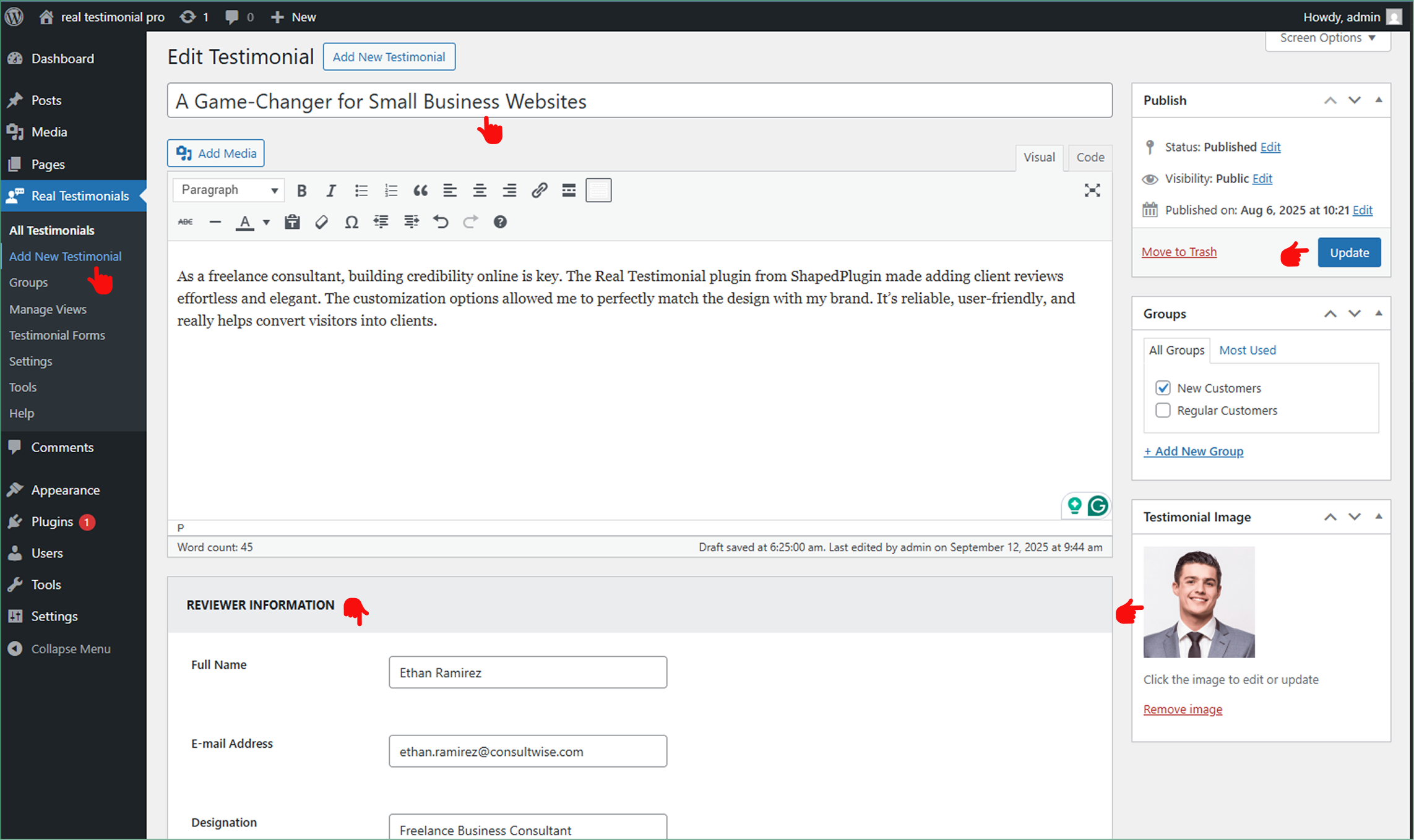Insert or edit link icon

click(539, 191)
